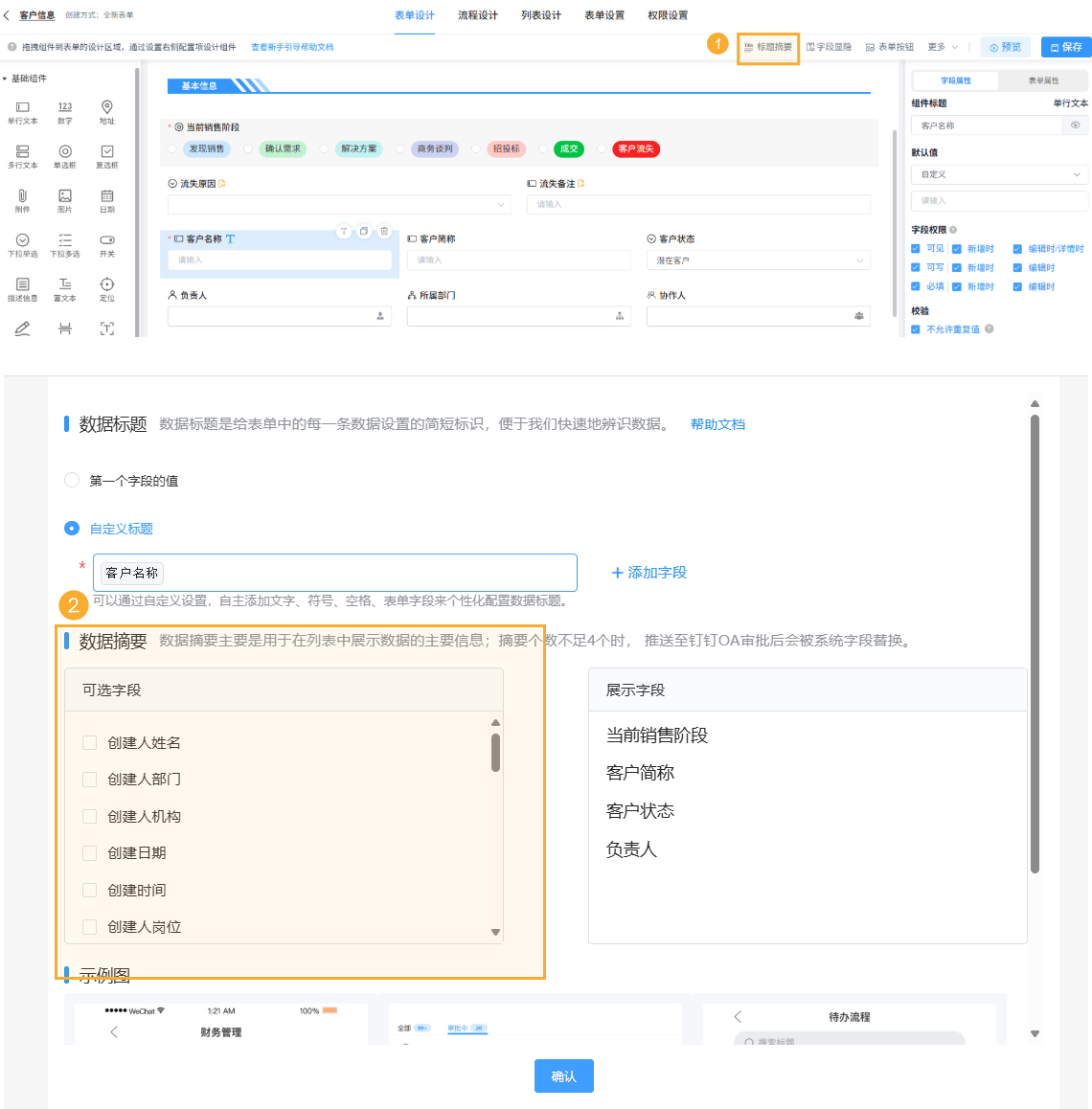Add the 日期 date component
This screenshot has width=1092, height=1109.
[x=106, y=198]
